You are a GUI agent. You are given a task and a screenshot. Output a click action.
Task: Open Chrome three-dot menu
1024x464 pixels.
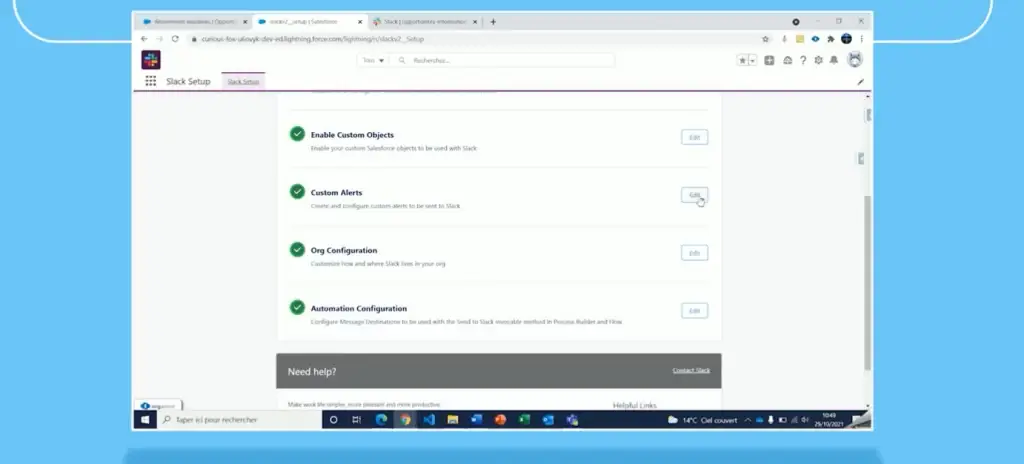click(861, 39)
